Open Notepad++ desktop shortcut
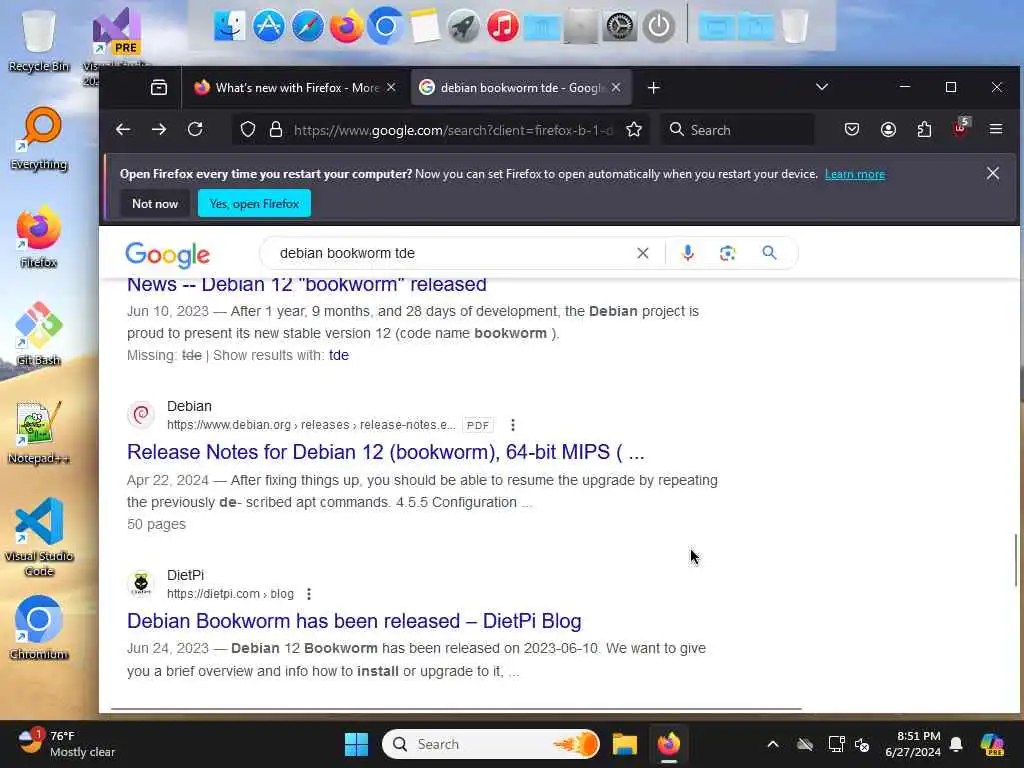Screen dimensions: 1024x768 click(39, 432)
